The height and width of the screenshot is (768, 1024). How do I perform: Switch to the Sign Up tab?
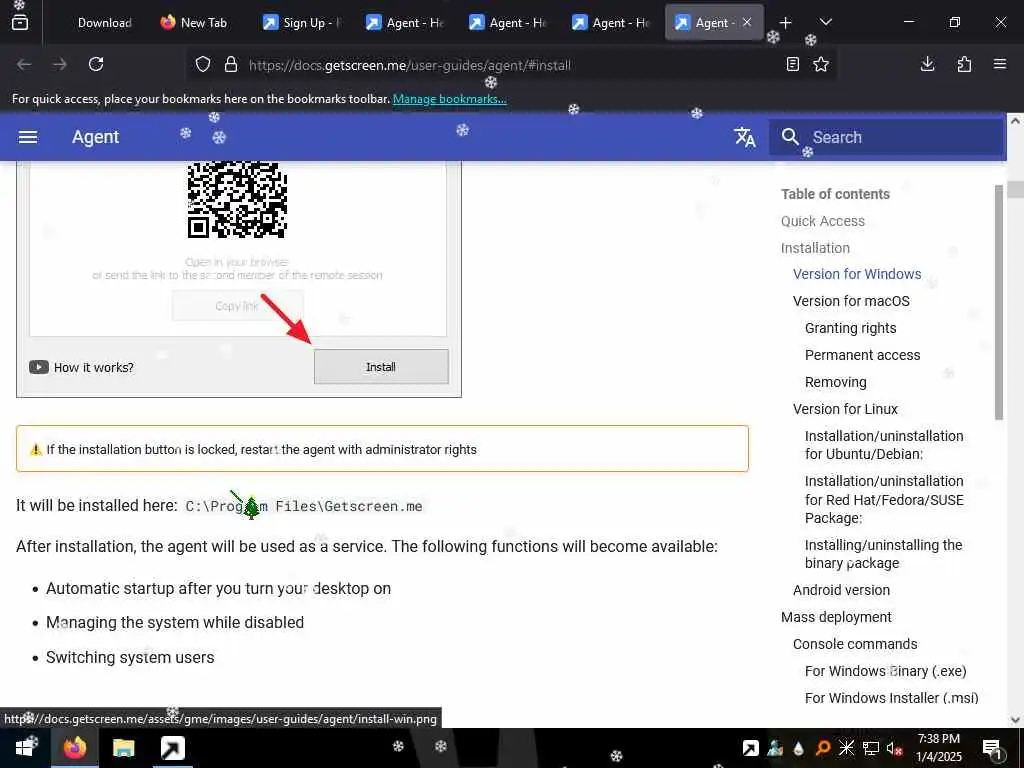(301, 23)
